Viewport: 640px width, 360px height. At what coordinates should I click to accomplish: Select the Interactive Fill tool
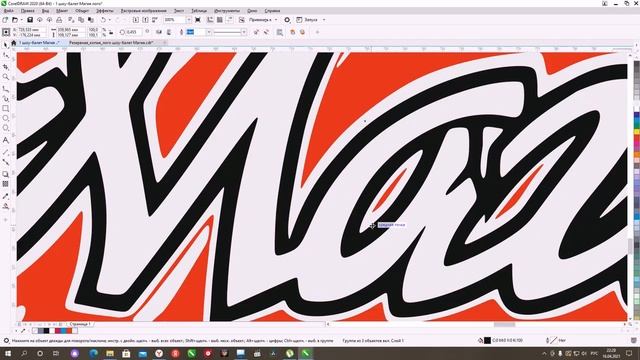(5, 207)
